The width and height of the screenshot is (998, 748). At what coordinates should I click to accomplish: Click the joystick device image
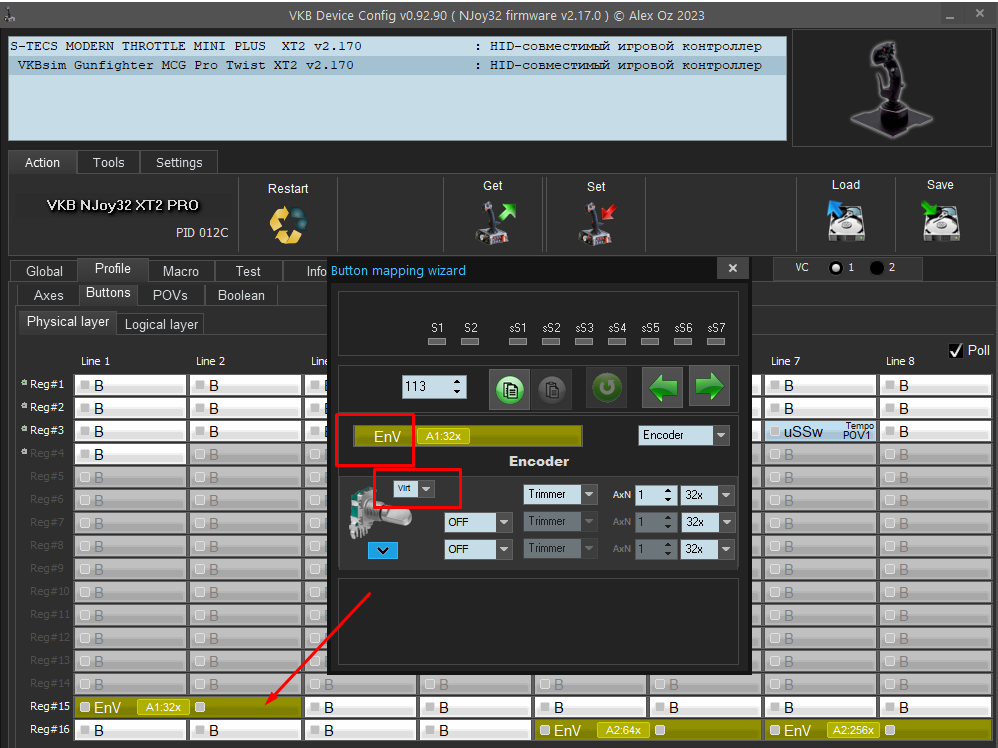point(891,87)
